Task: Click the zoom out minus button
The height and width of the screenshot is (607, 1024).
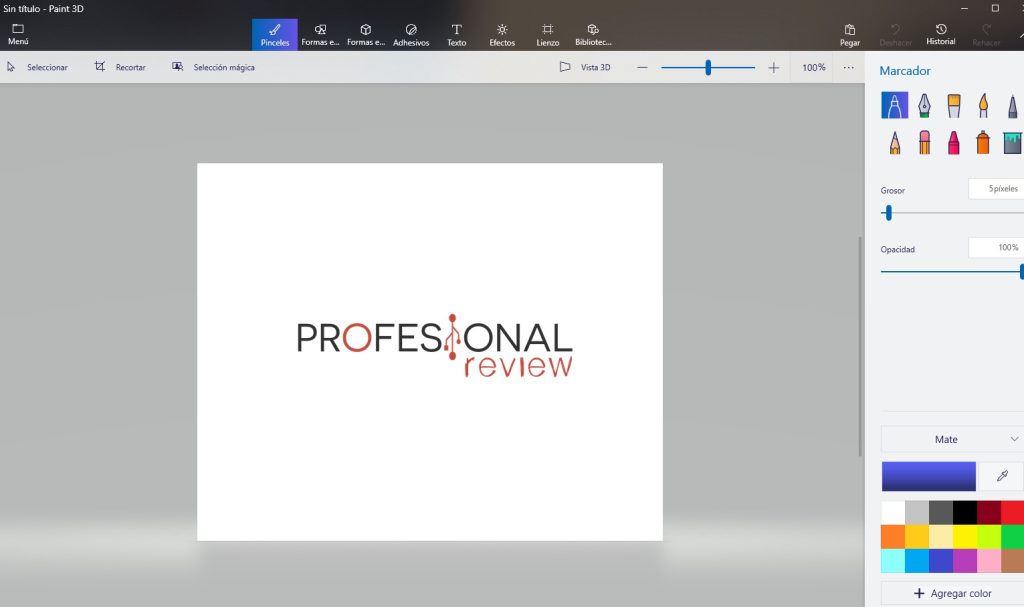Action: point(642,67)
